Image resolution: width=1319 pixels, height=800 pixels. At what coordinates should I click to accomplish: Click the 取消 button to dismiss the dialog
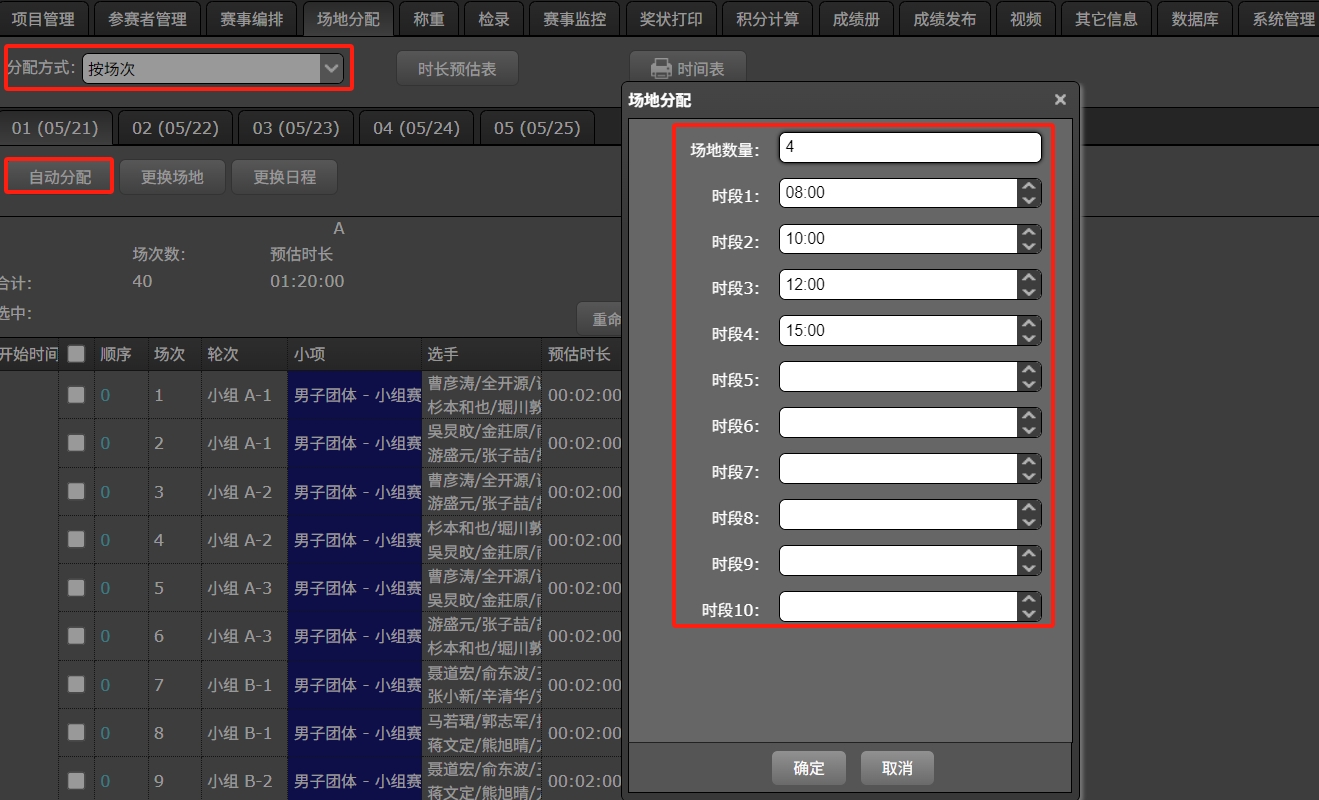[x=896, y=768]
